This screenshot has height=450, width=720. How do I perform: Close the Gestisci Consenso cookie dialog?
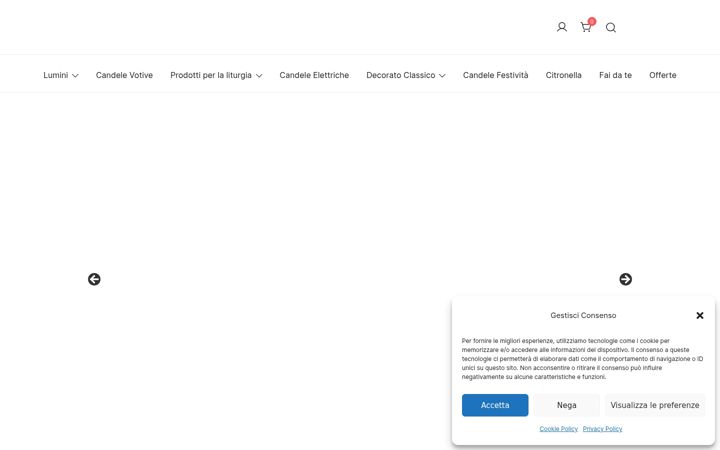(700, 315)
